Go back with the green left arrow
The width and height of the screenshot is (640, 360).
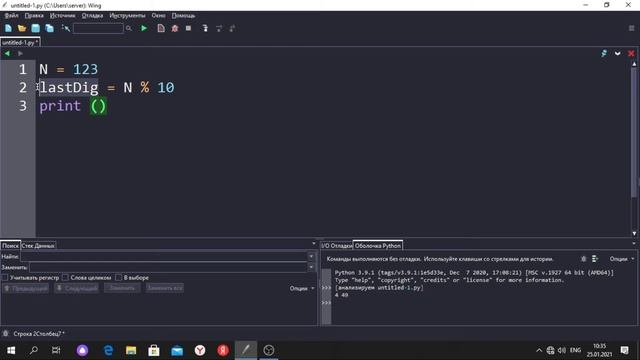click(x=7, y=53)
